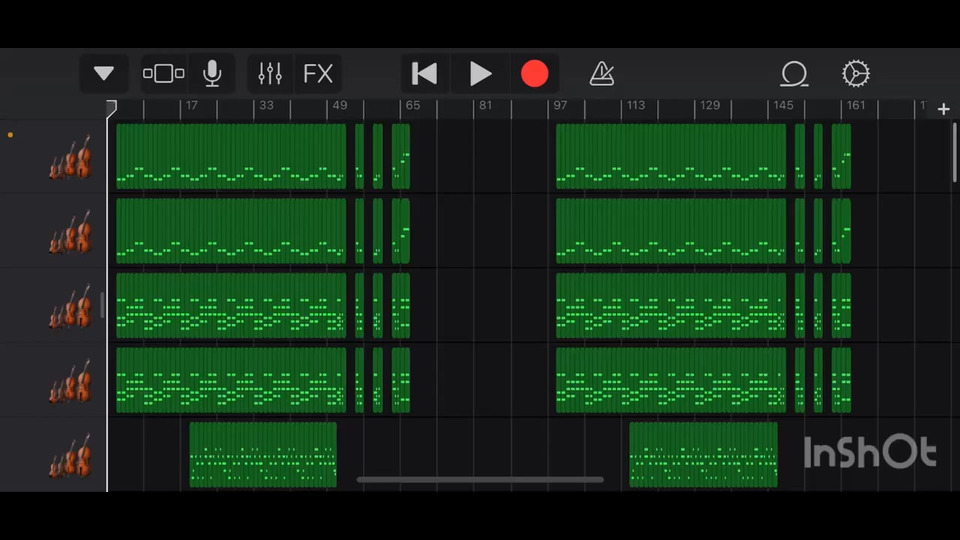
Task: Jump to bar 161 on ruler
Action: click(856, 105)
